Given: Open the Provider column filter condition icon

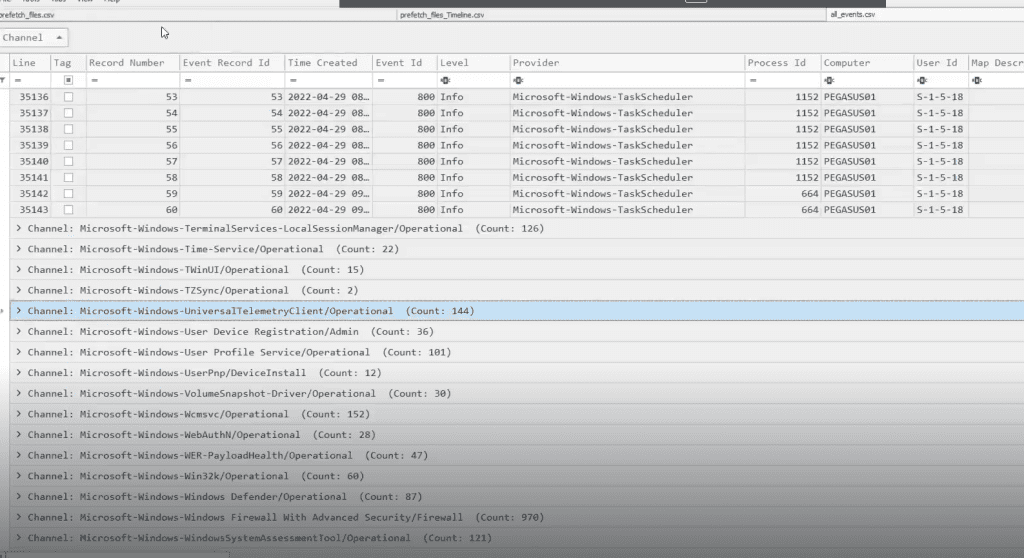Looking at the screenshot, I should [x=518, y=80].
